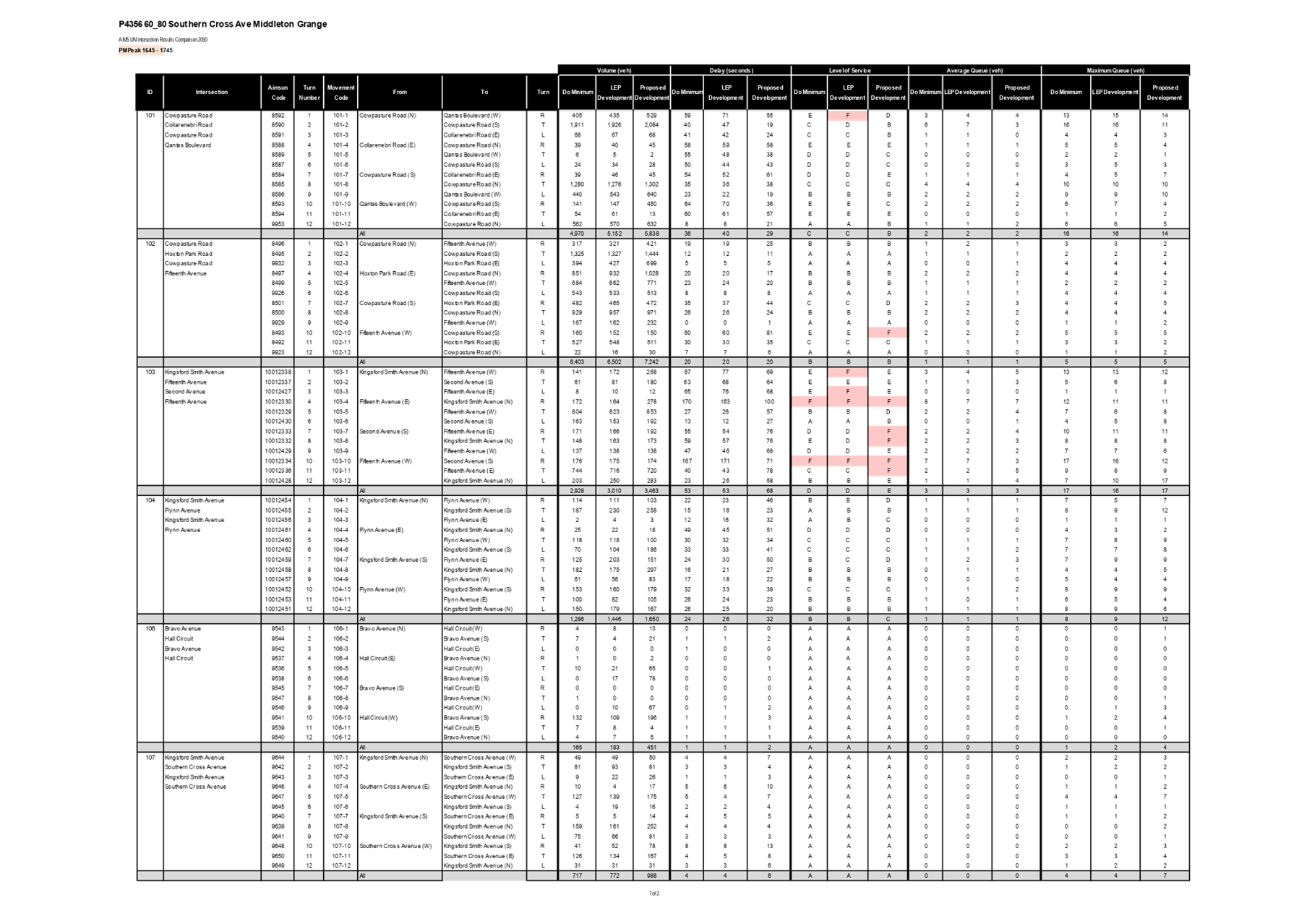Select Aimsun code '10012454'
Viewport: 1307px width, 924px height.
click(278, 500)
